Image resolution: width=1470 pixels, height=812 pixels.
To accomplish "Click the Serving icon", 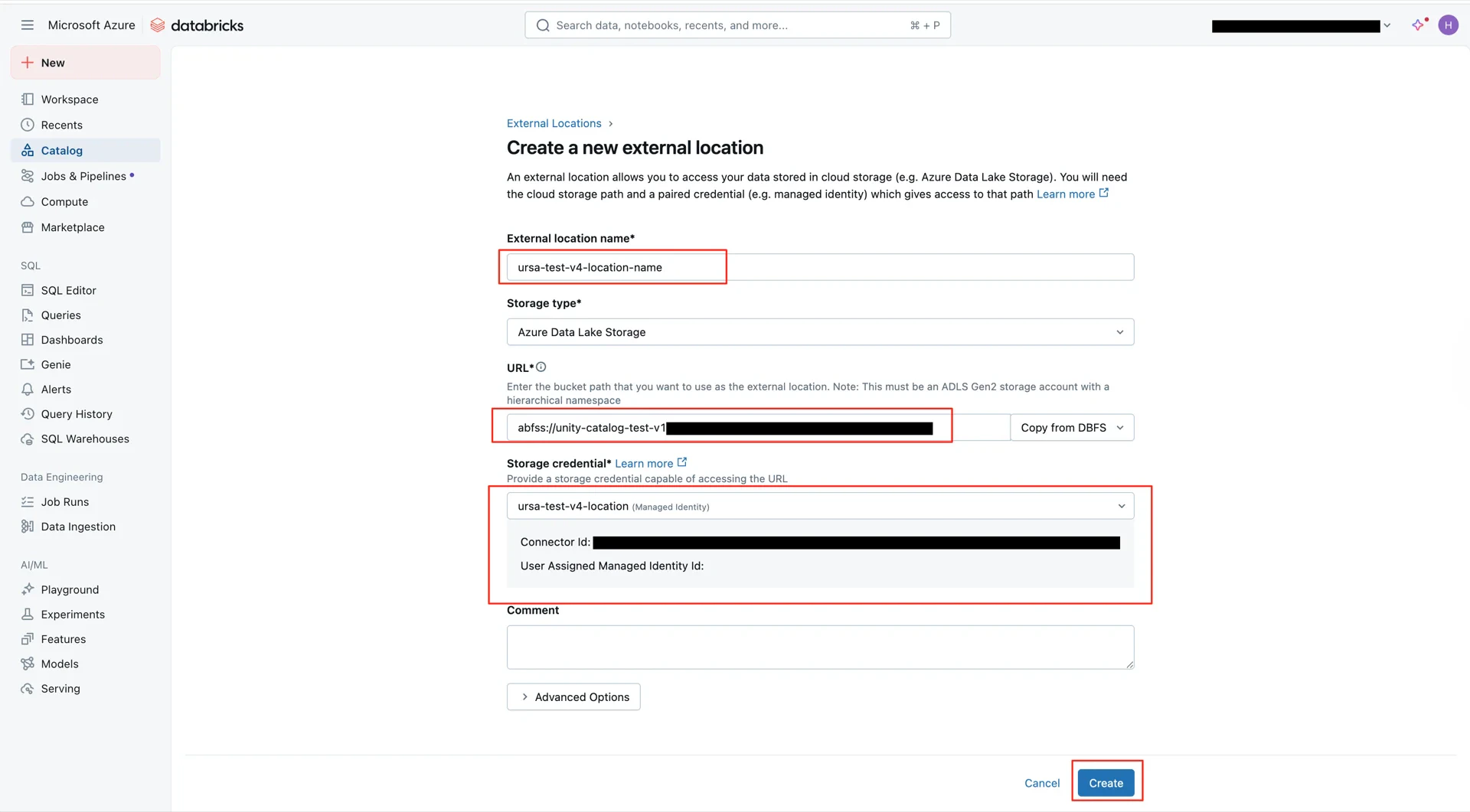I will tap(28, 689).
